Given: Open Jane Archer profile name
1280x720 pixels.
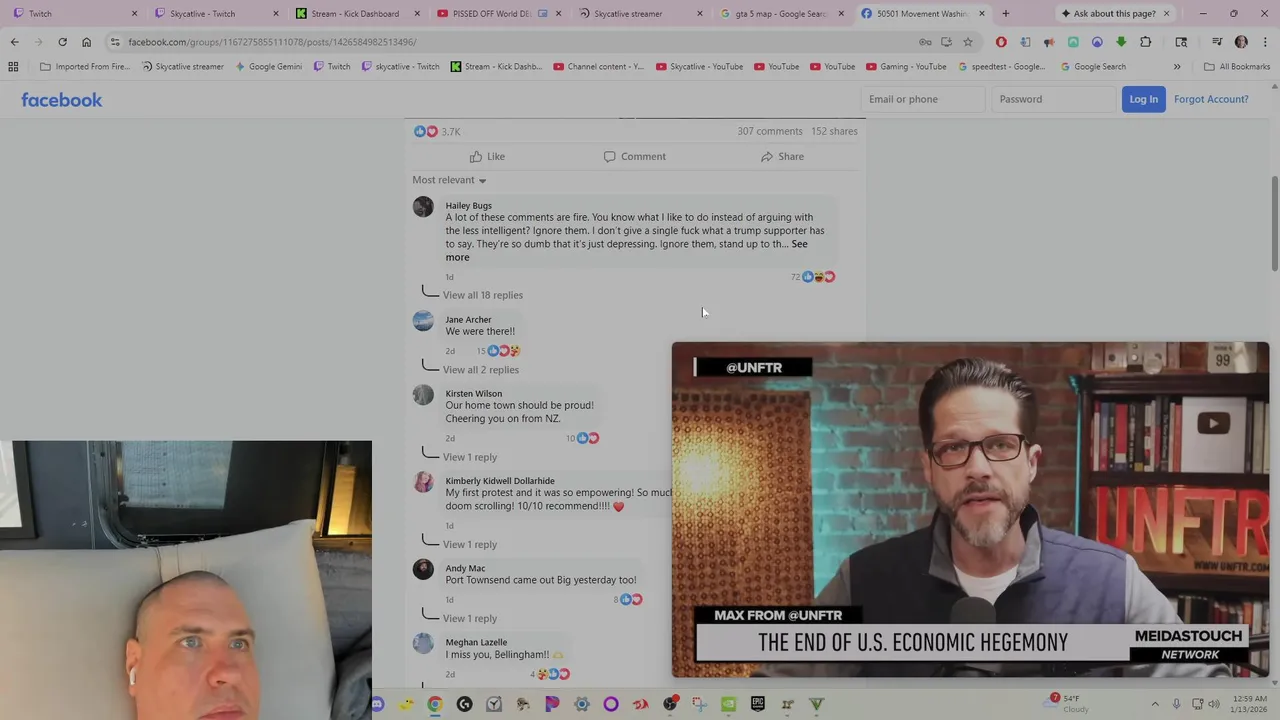Looking at the screenshot, I should tap(469, 319).
